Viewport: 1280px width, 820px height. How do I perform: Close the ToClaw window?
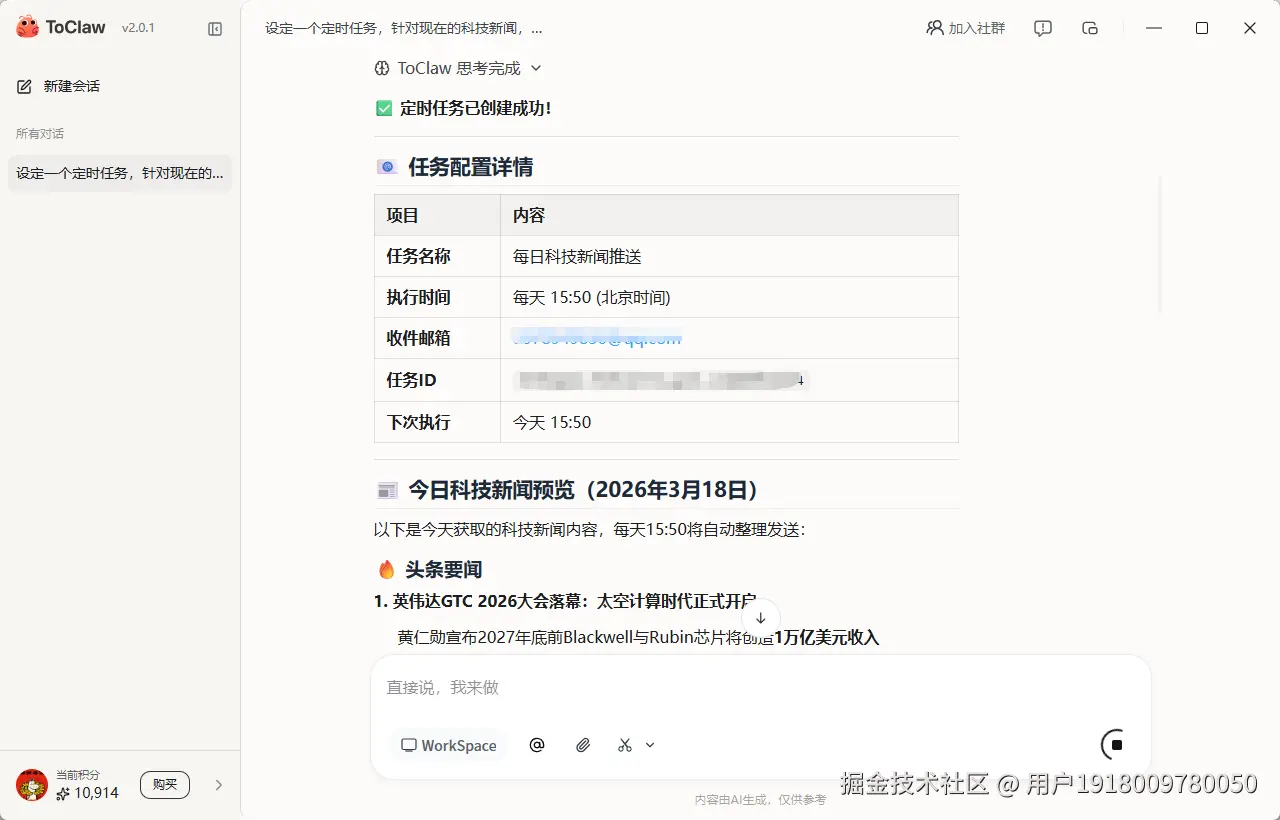click(x=1250, y=28)
